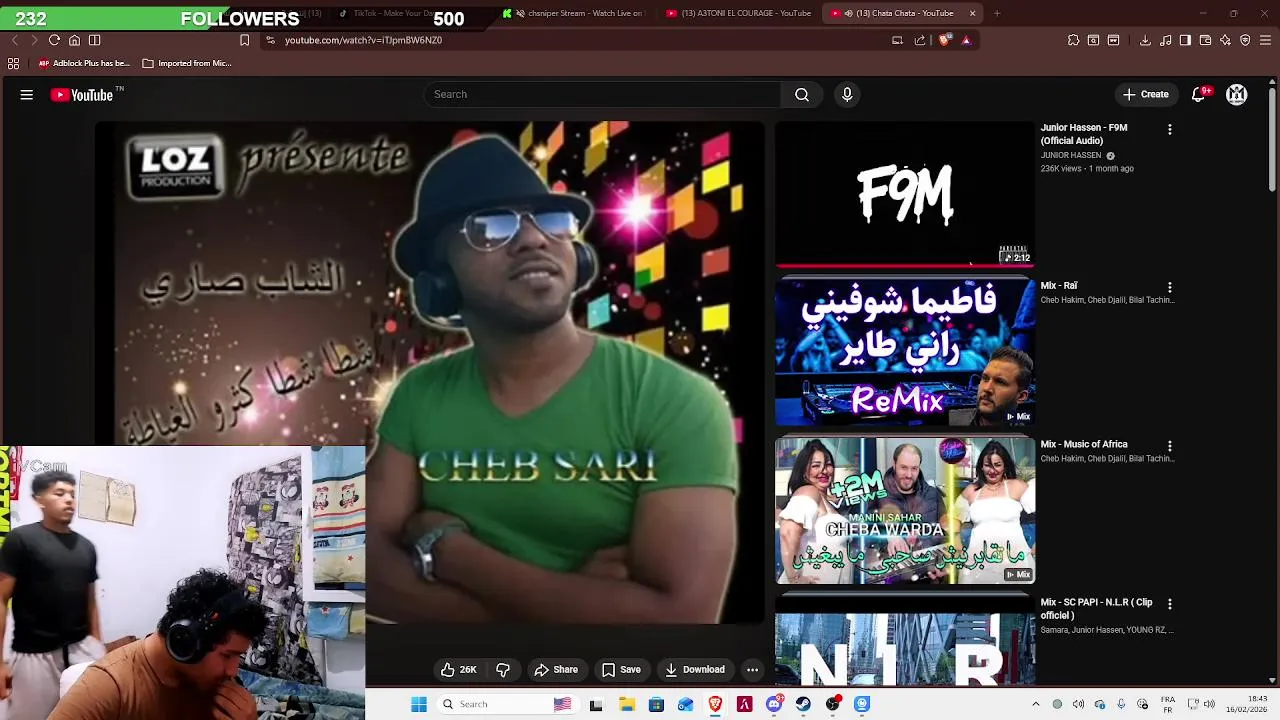Open File Explorer from taskbar
Image resolution: width=1280 pixels, height=720 pixels.
pos(627,704)
